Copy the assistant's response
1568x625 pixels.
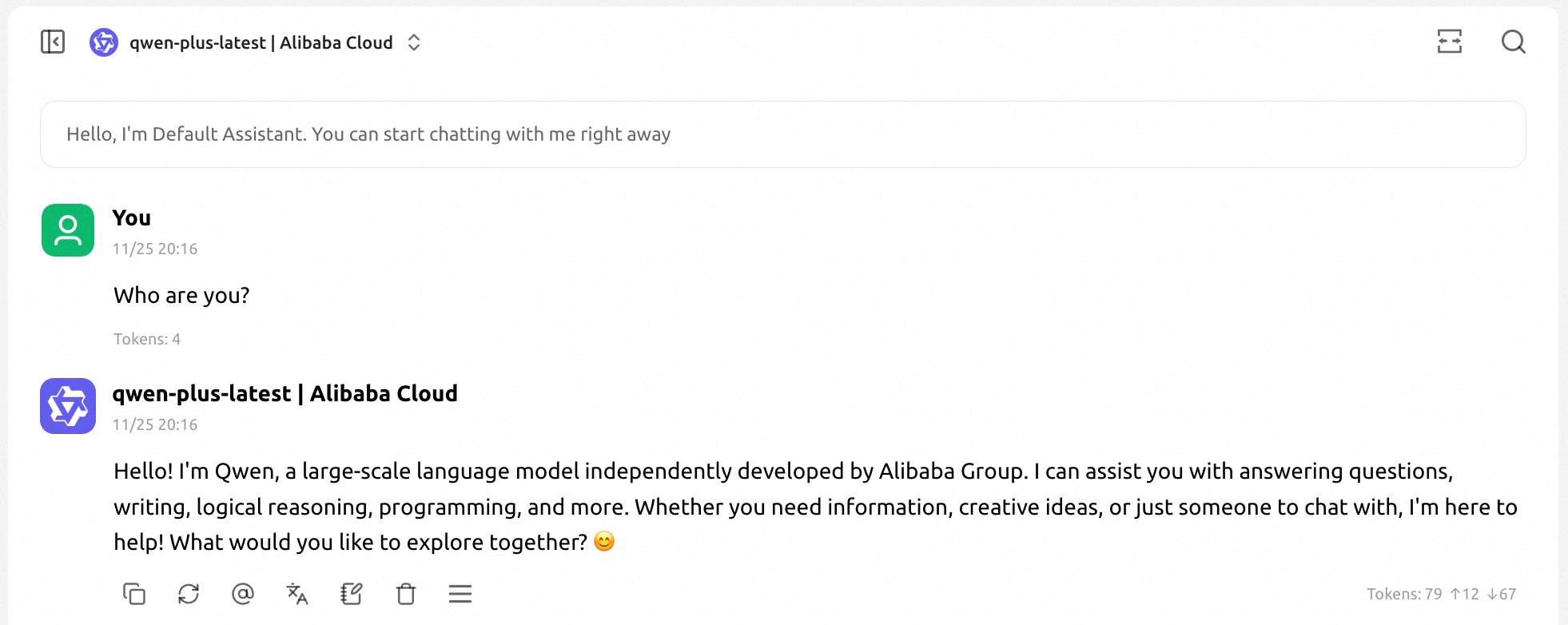pos(136,595)
